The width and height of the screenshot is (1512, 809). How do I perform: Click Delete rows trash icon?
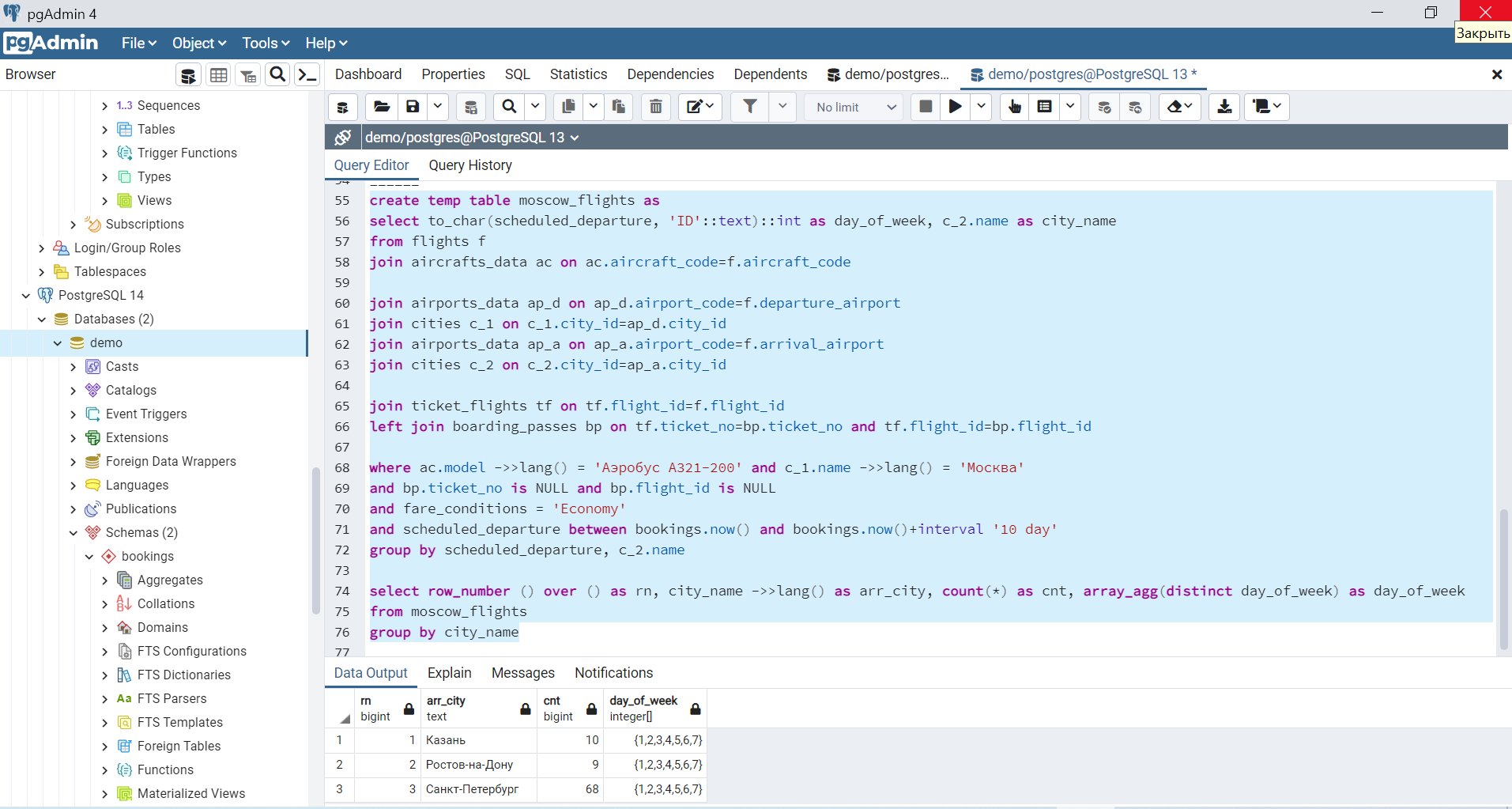[x=656, y=107]
